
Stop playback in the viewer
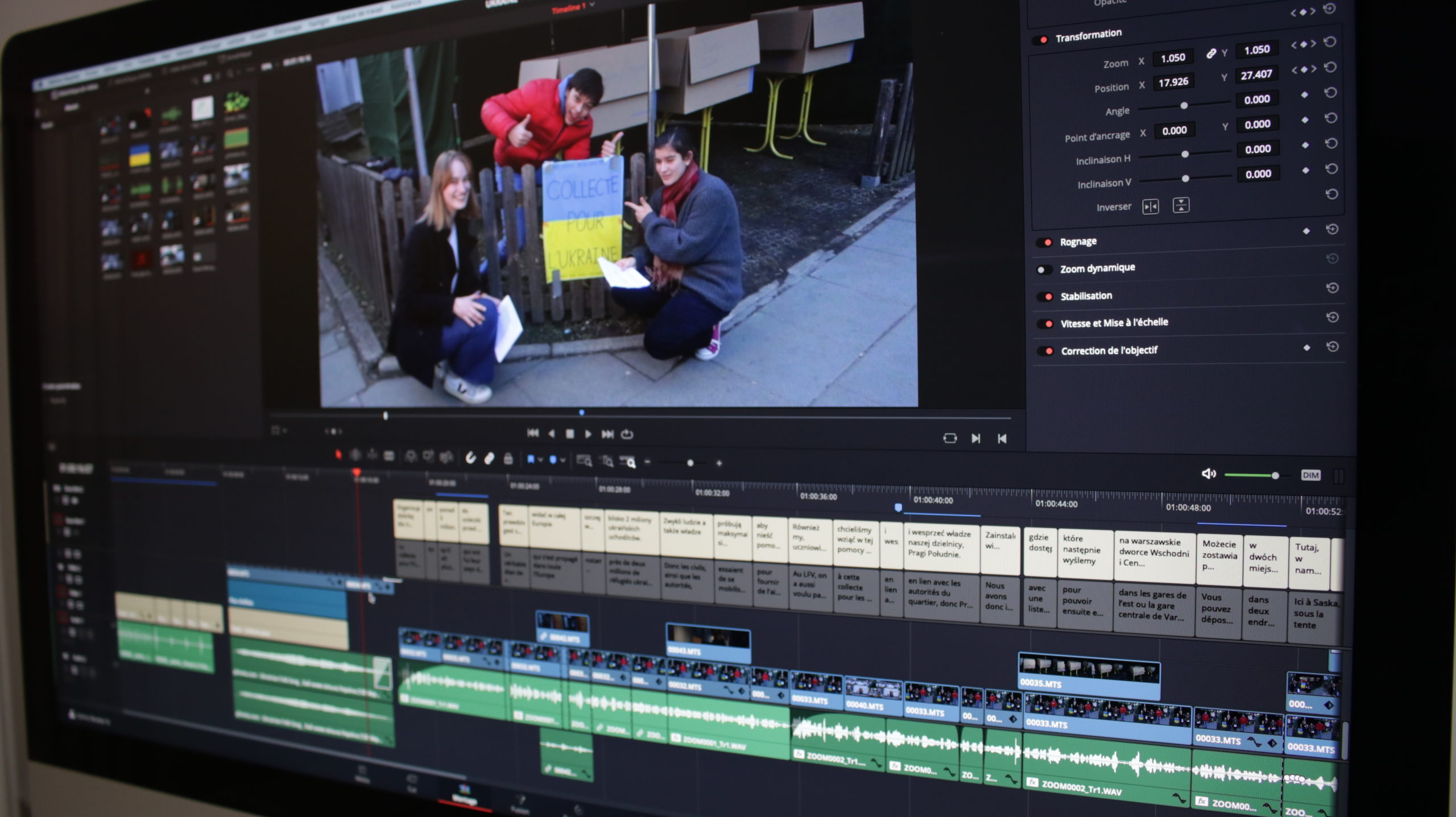click(x=570, y=434)
